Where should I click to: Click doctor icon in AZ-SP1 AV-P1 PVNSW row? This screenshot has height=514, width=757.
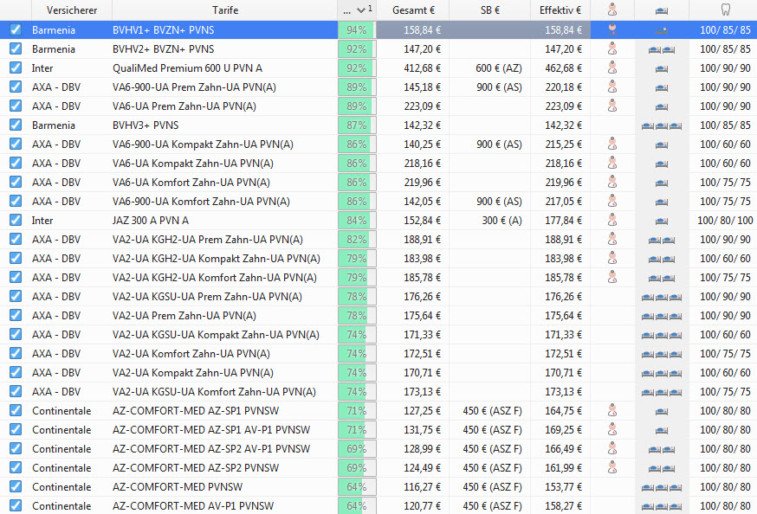pyautogui.click(x=612, y=429)
